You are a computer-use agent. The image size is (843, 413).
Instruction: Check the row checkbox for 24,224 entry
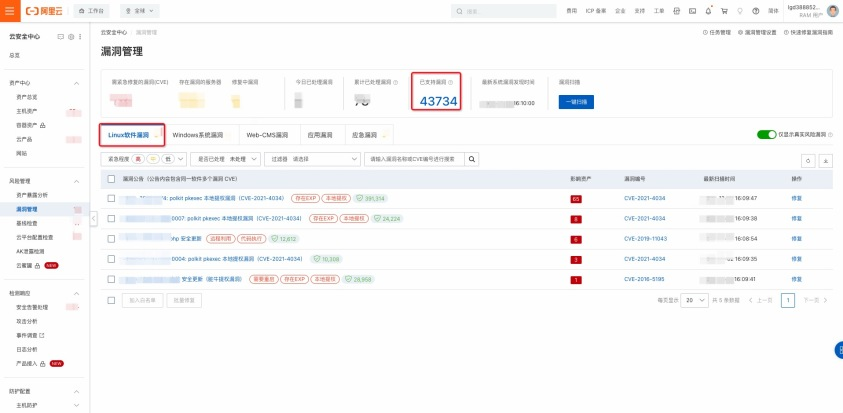111,219
